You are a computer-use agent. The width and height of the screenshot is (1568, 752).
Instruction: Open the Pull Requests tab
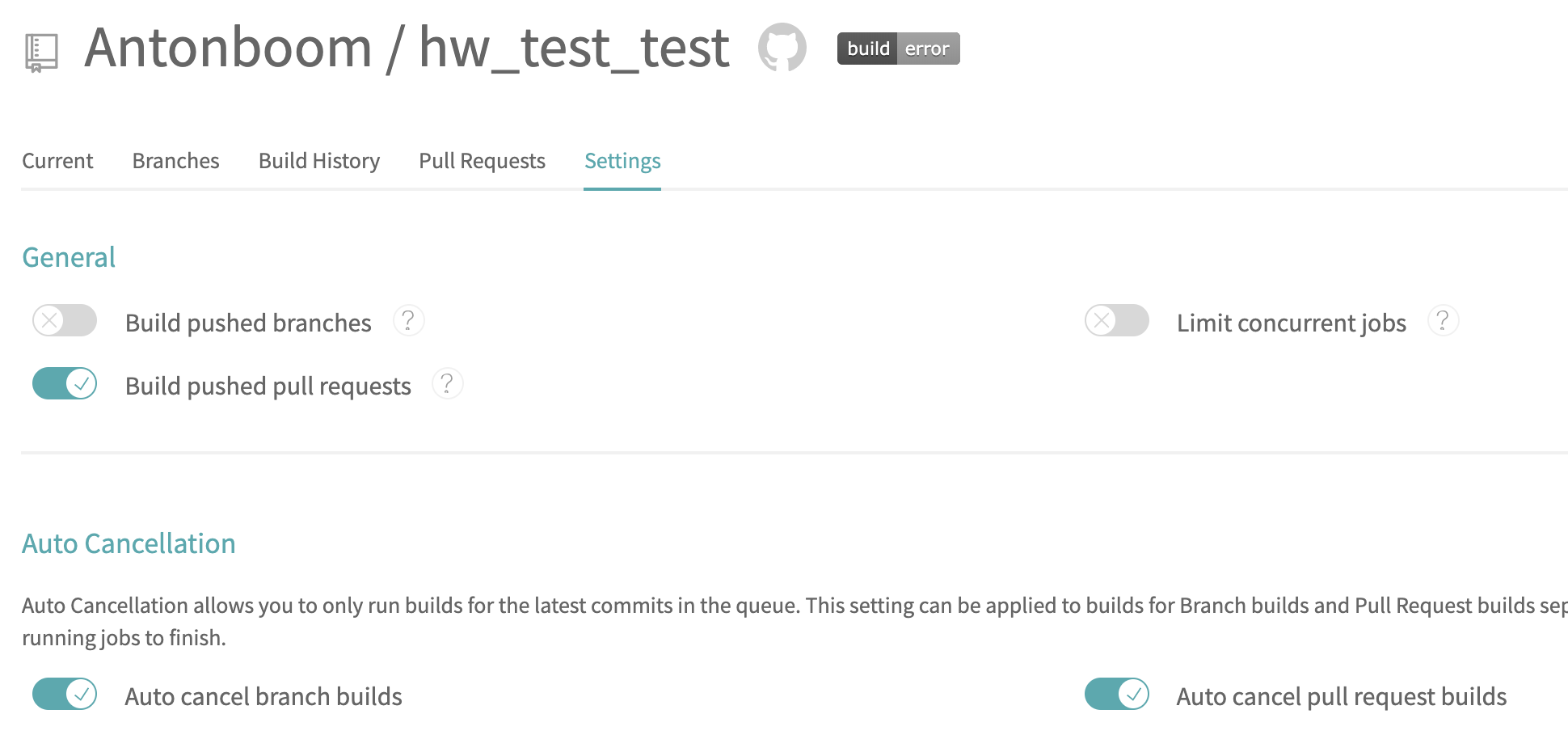click(x=482, y=161)
